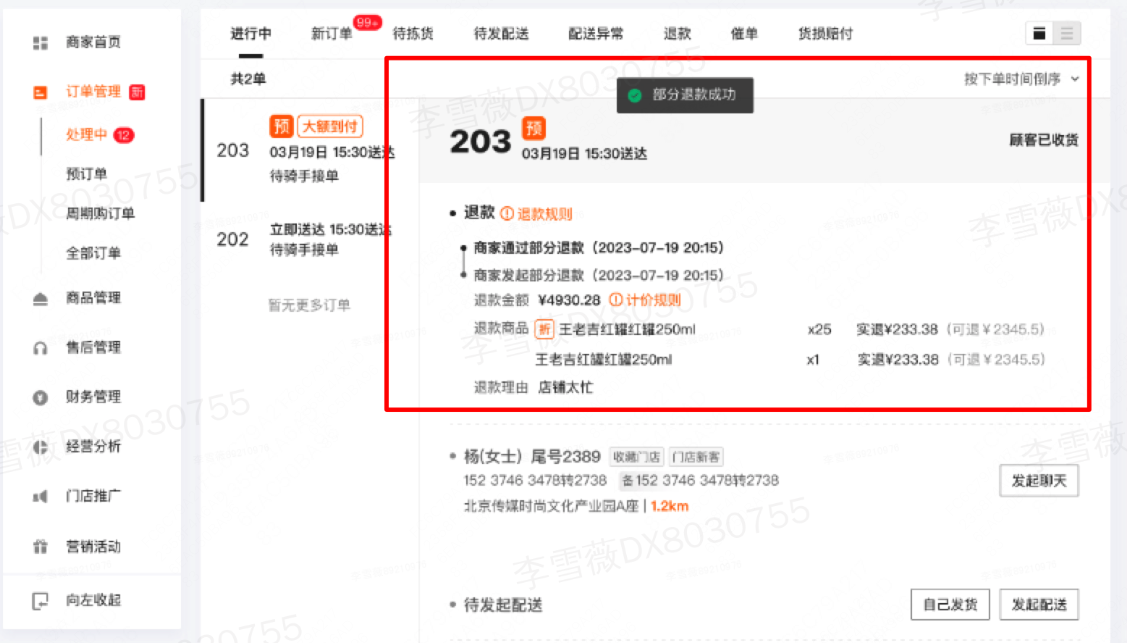Viewport: 1127px width, 643px height.
Task: Click the 商品管理 sidebar icon
Action: pos(40,298)
